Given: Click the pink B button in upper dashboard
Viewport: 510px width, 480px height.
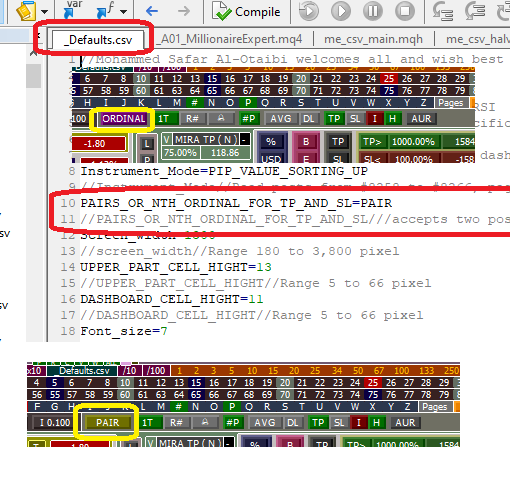Looking at the screenshot, I should 306,142.
